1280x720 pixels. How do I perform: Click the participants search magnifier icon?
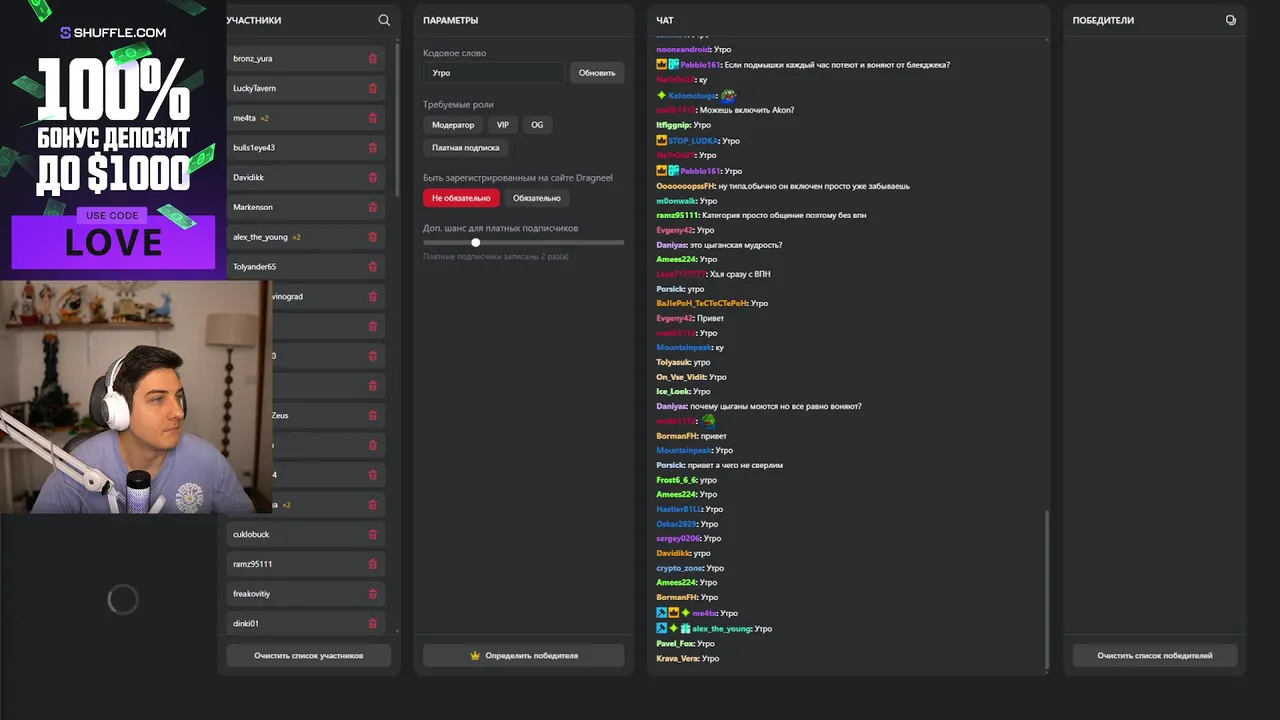click(x=384, y=20)
